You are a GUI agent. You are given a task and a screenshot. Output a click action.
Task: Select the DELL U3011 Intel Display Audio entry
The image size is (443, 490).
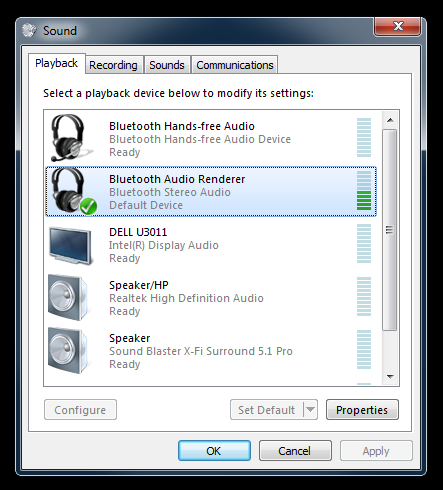point(211,245)
